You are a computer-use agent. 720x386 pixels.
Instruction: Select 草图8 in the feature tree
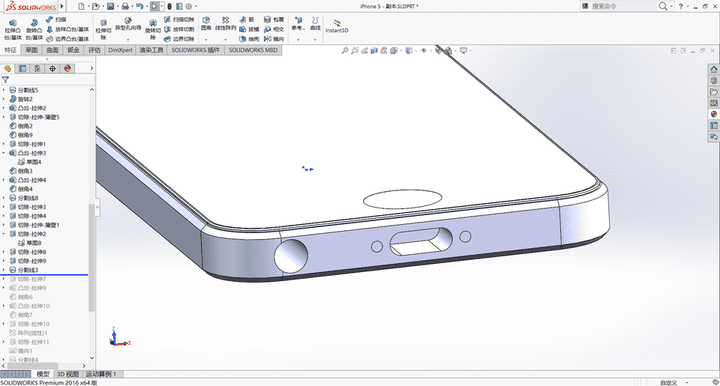pyautogui.click(x=30, y=243)
